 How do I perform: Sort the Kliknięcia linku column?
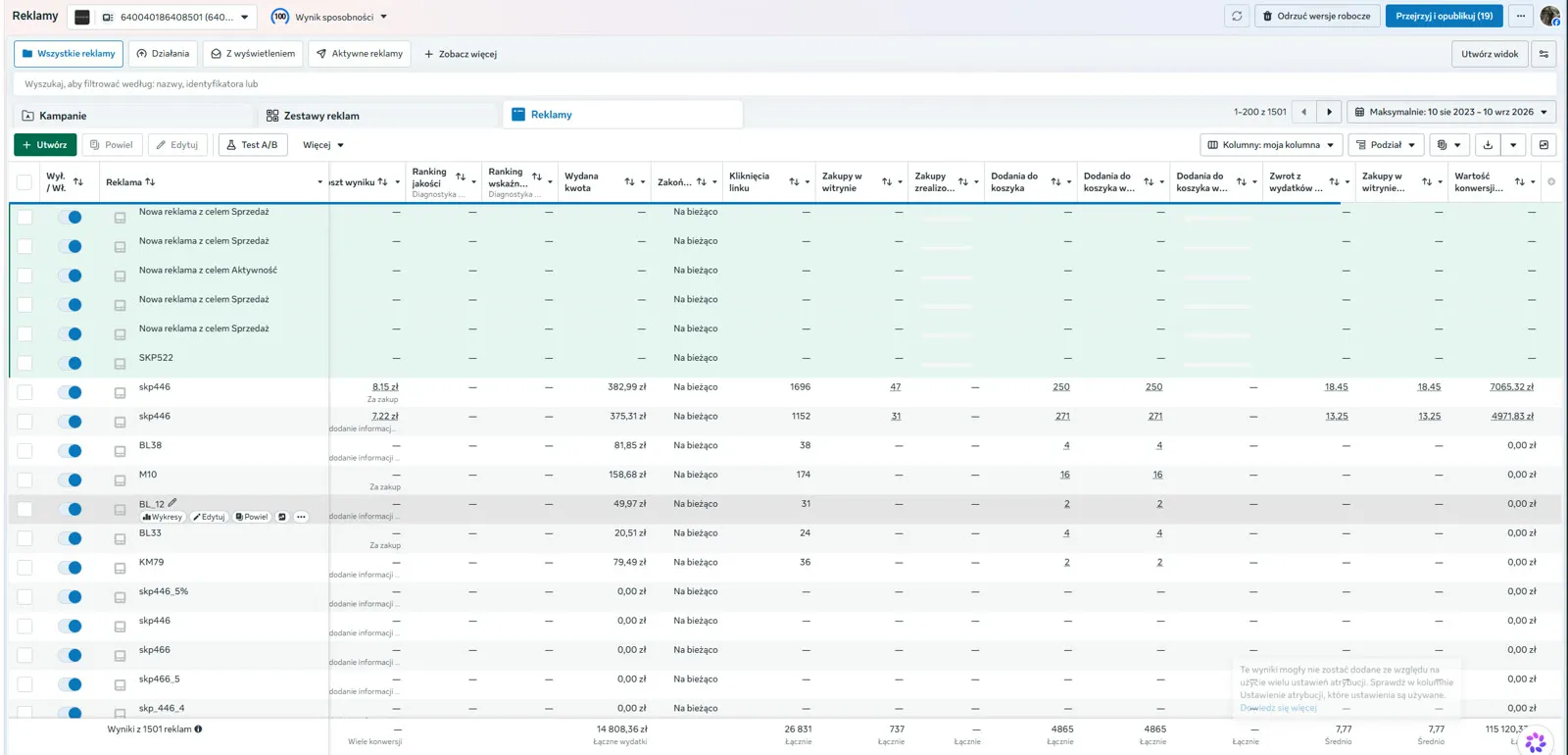click(x=794, y=181)
